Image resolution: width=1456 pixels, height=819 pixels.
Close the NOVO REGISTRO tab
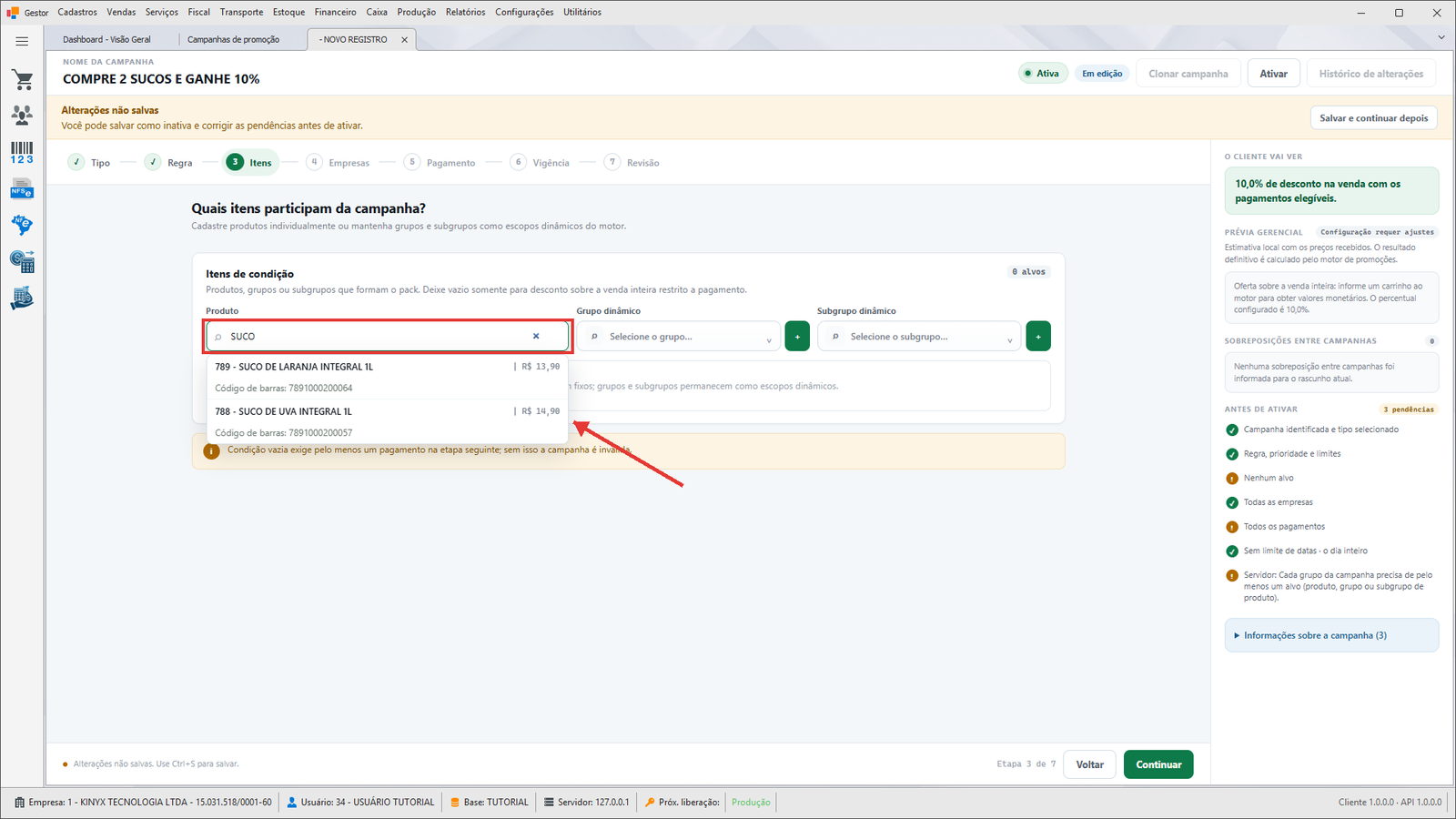coord(405,39)
